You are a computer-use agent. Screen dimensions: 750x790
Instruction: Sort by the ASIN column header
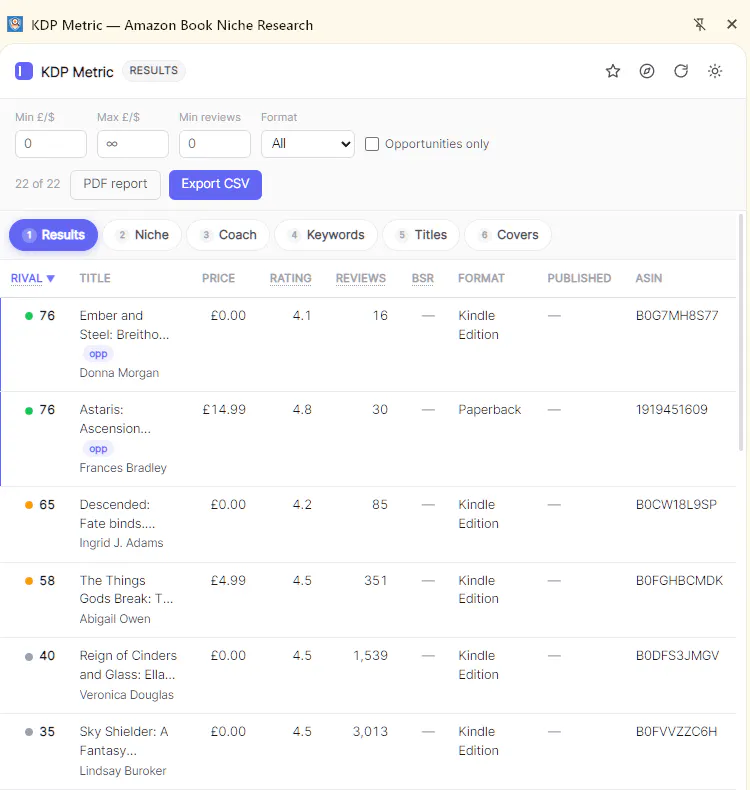(x=649, y=278)
